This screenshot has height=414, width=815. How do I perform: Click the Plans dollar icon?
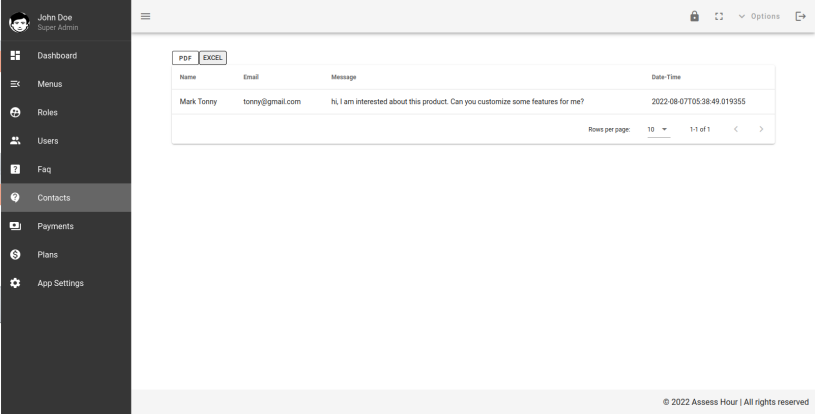(15, 254)
